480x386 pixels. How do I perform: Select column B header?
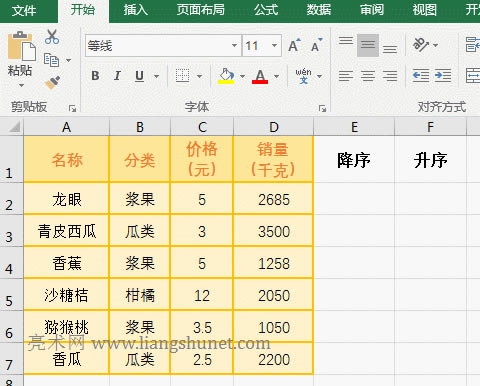[x=140, y=127]
